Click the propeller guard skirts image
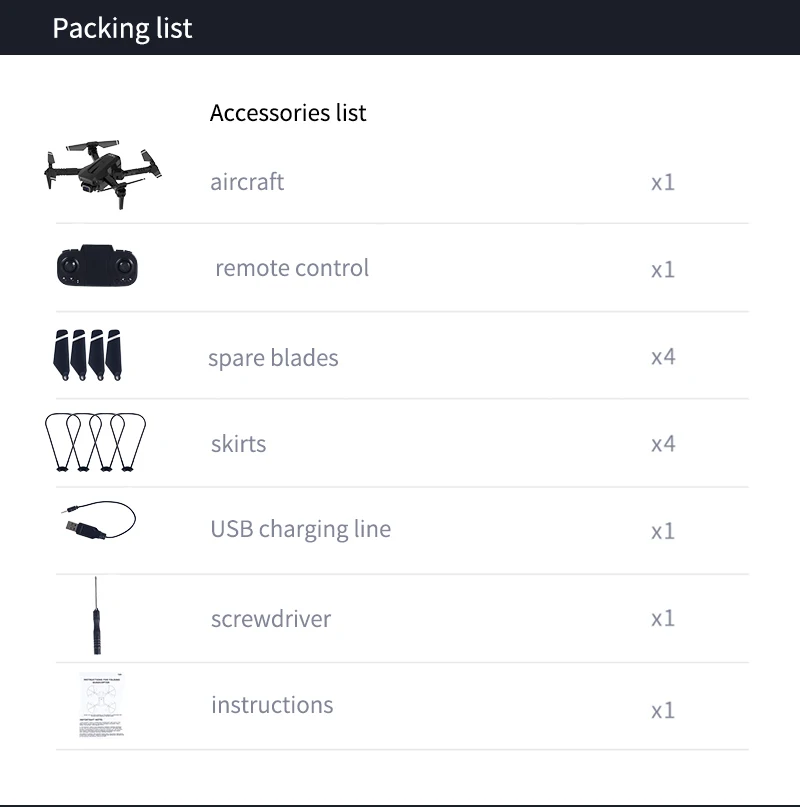The image size is (800, 807). 96,442
